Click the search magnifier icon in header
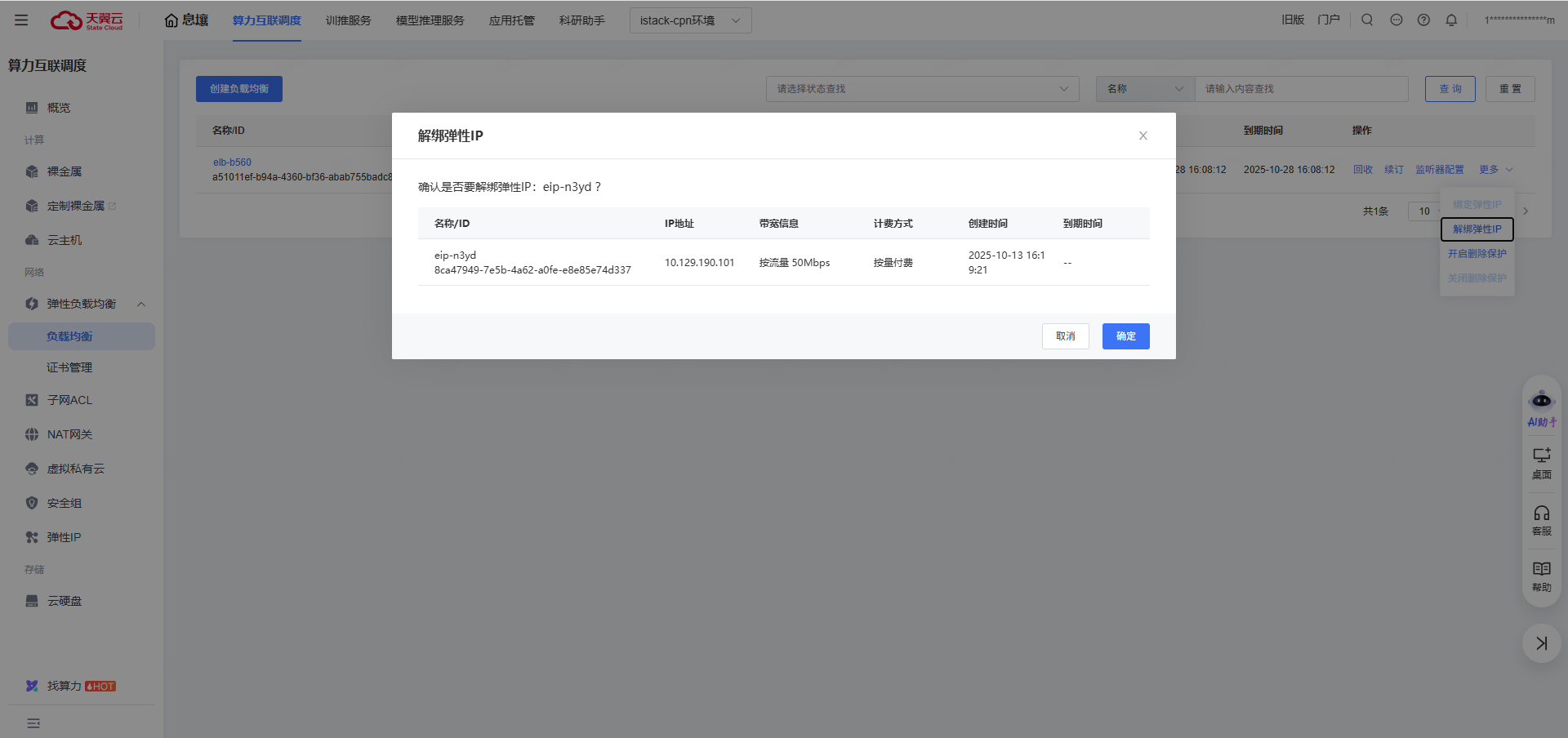The height and width of the screenshot is (738, 1568). click(x=1367, y=20)
